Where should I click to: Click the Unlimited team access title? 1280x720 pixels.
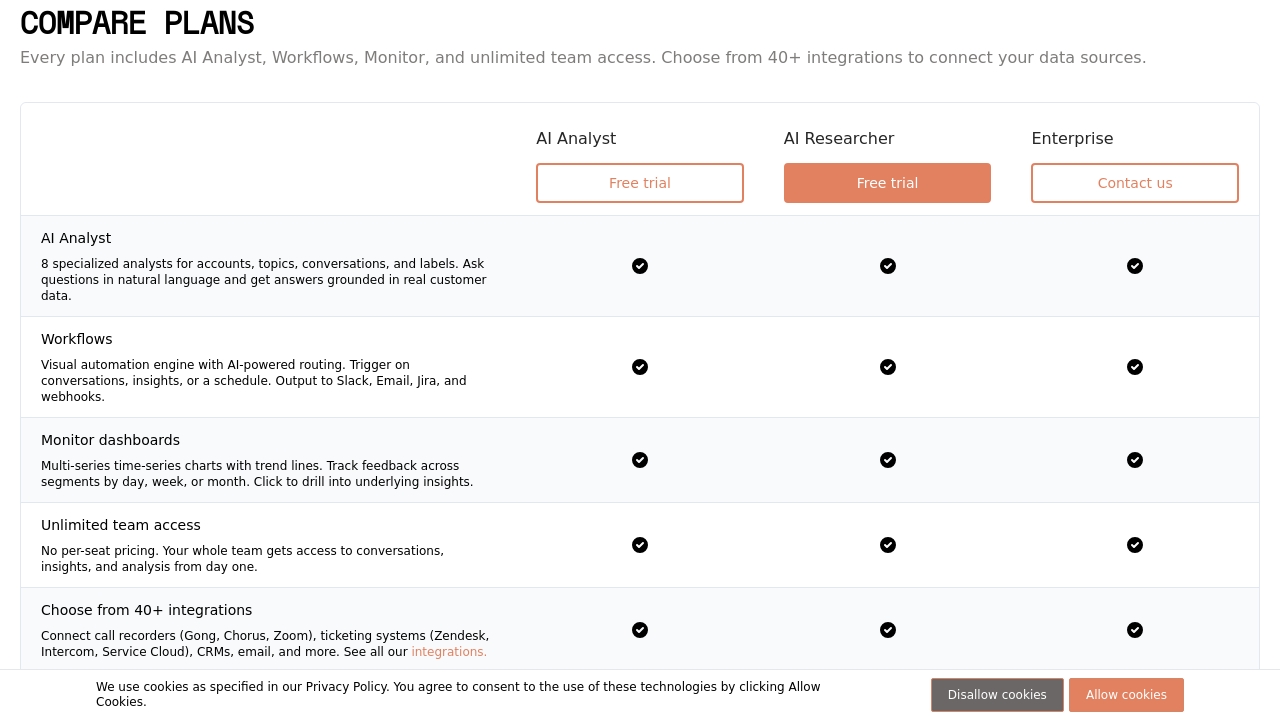click(x=121, y=525)
